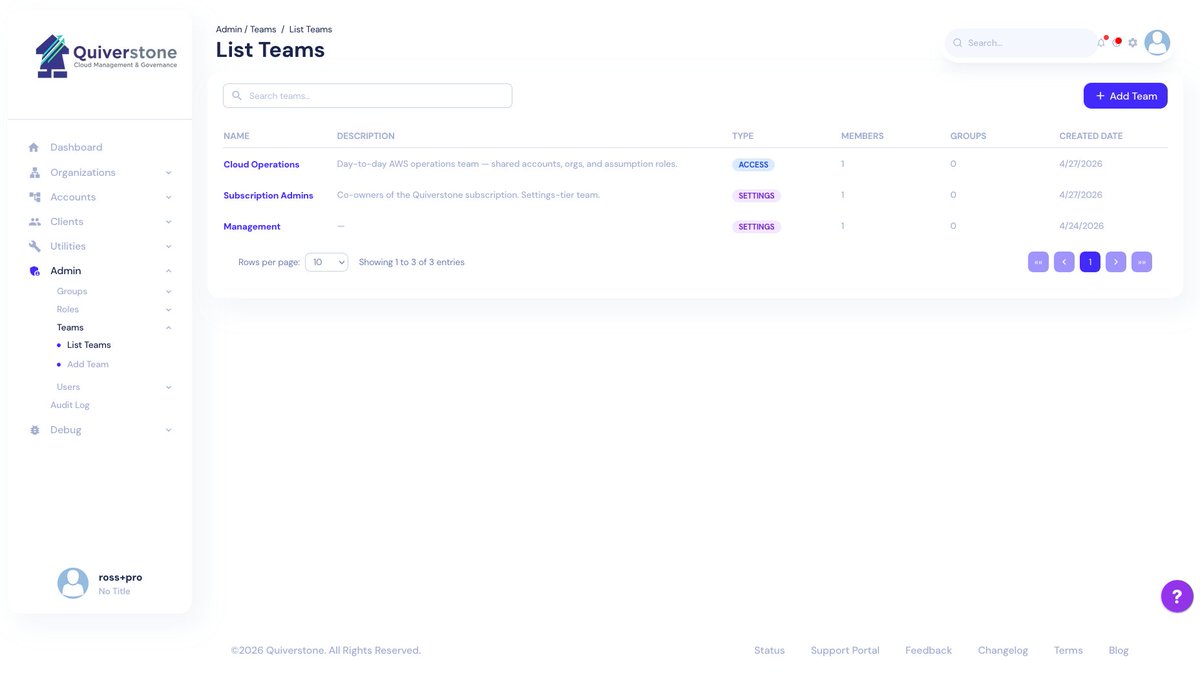Image resolution: width=1200 pixels, height=688 pixels.
Task: Open the Audit Log menu item
Action: coord(70,405)
